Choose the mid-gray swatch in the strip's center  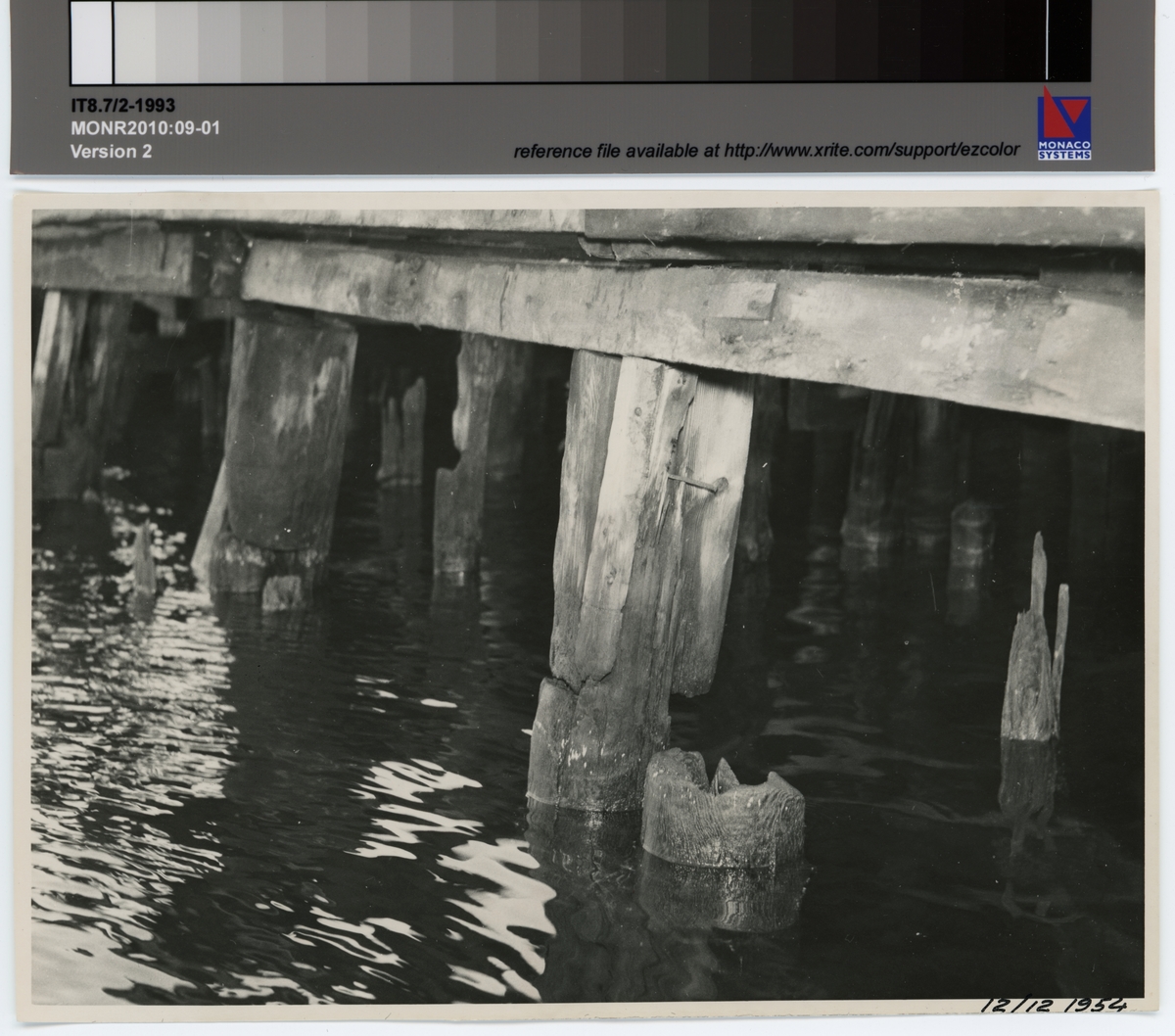click(x=580, y=41)
